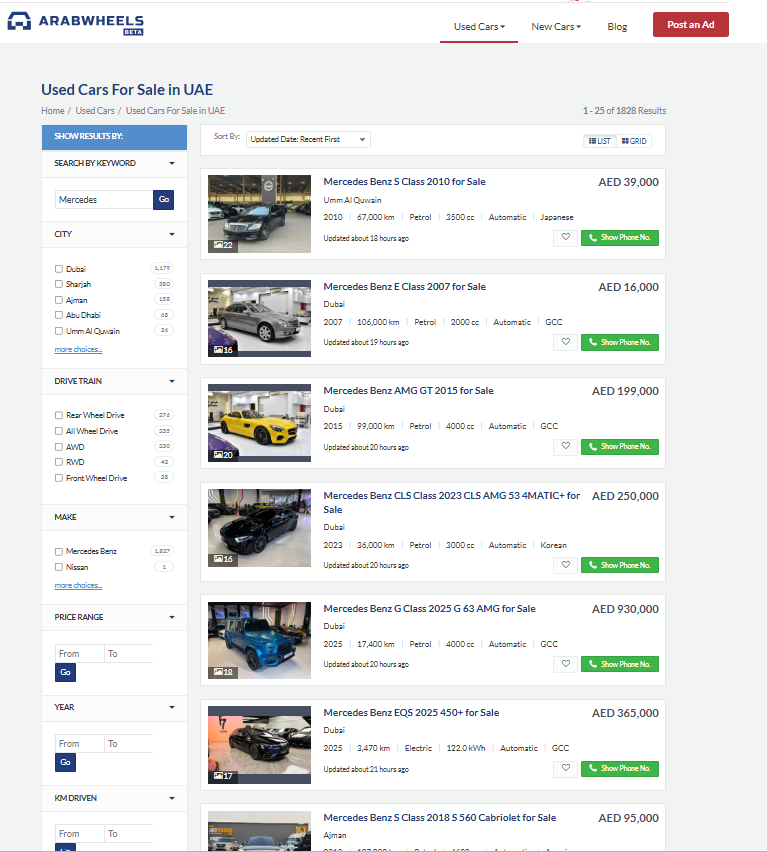Open the Used Cars menu
767x852 pixels.
pyautogui.click(x=479, y=27)
